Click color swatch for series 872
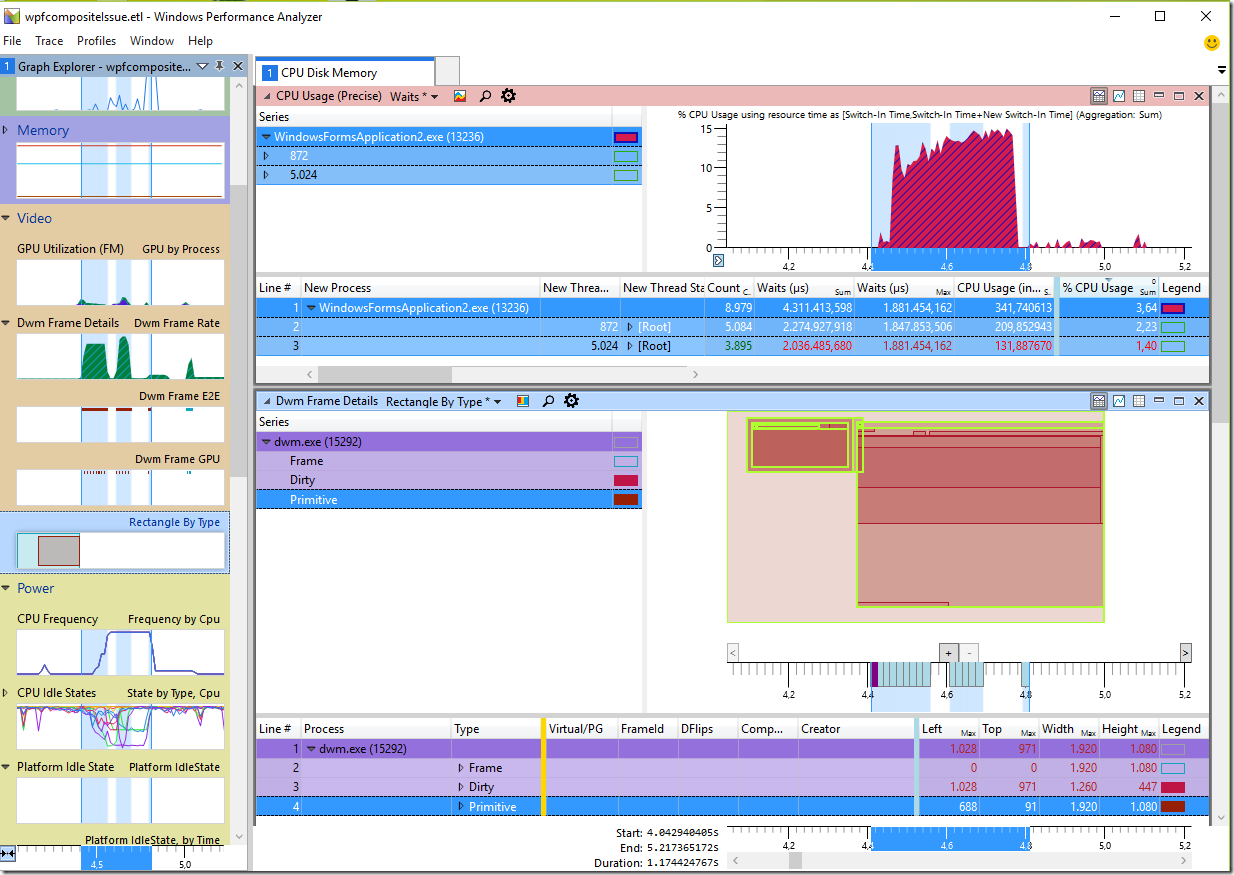 (625, 156)
